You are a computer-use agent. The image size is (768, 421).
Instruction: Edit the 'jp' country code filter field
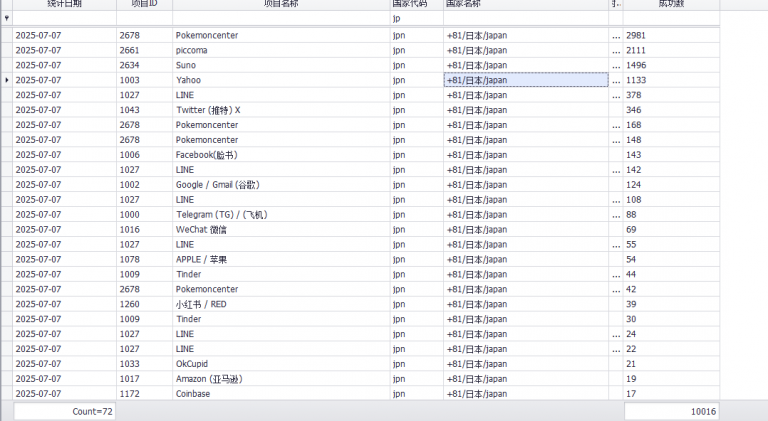(417, 18)
